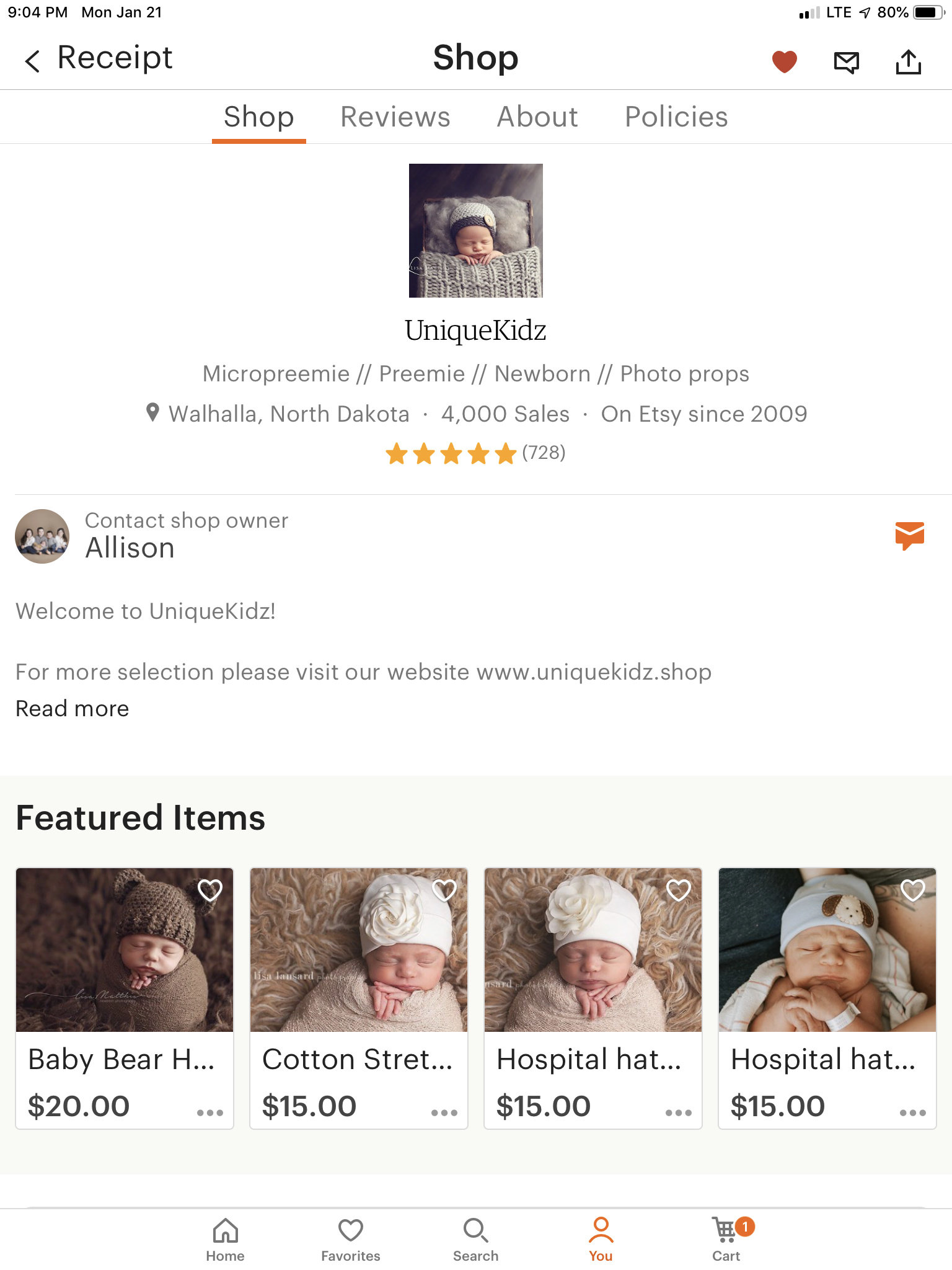The image size is (952, 1270).
Task: View the Policies tab
Action: [x=676, y=117]
